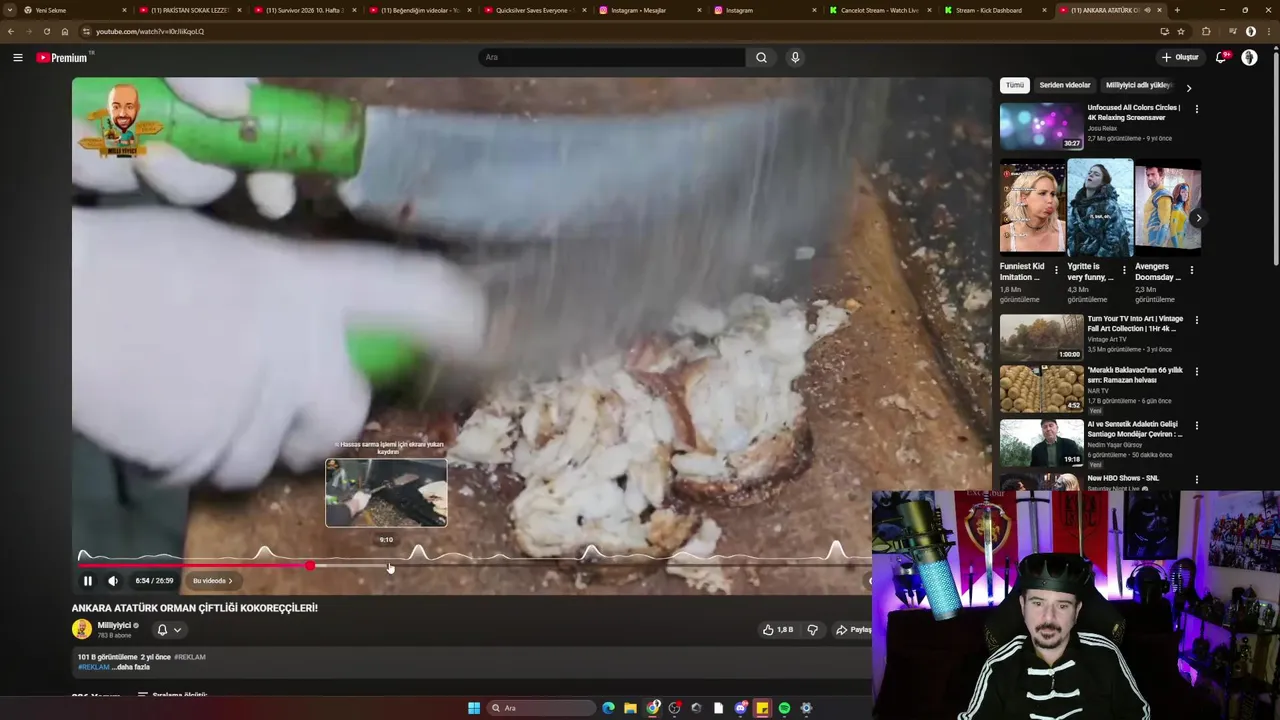Go to YouTube Premium home logo
Screen dimensions: 1280x720
tap(63, 58)
